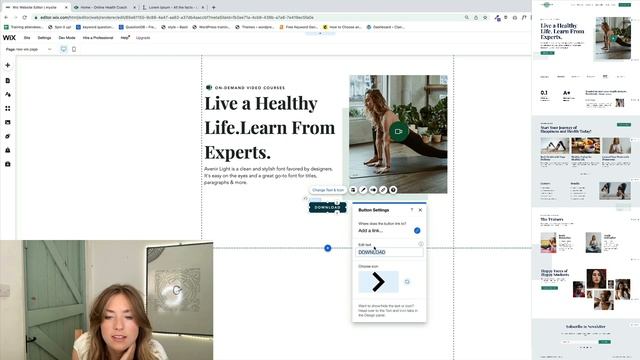The height and width of the screenshot is (360, 640).
Task: Open the Dashboard bookmark
Action: pos(385,27)
